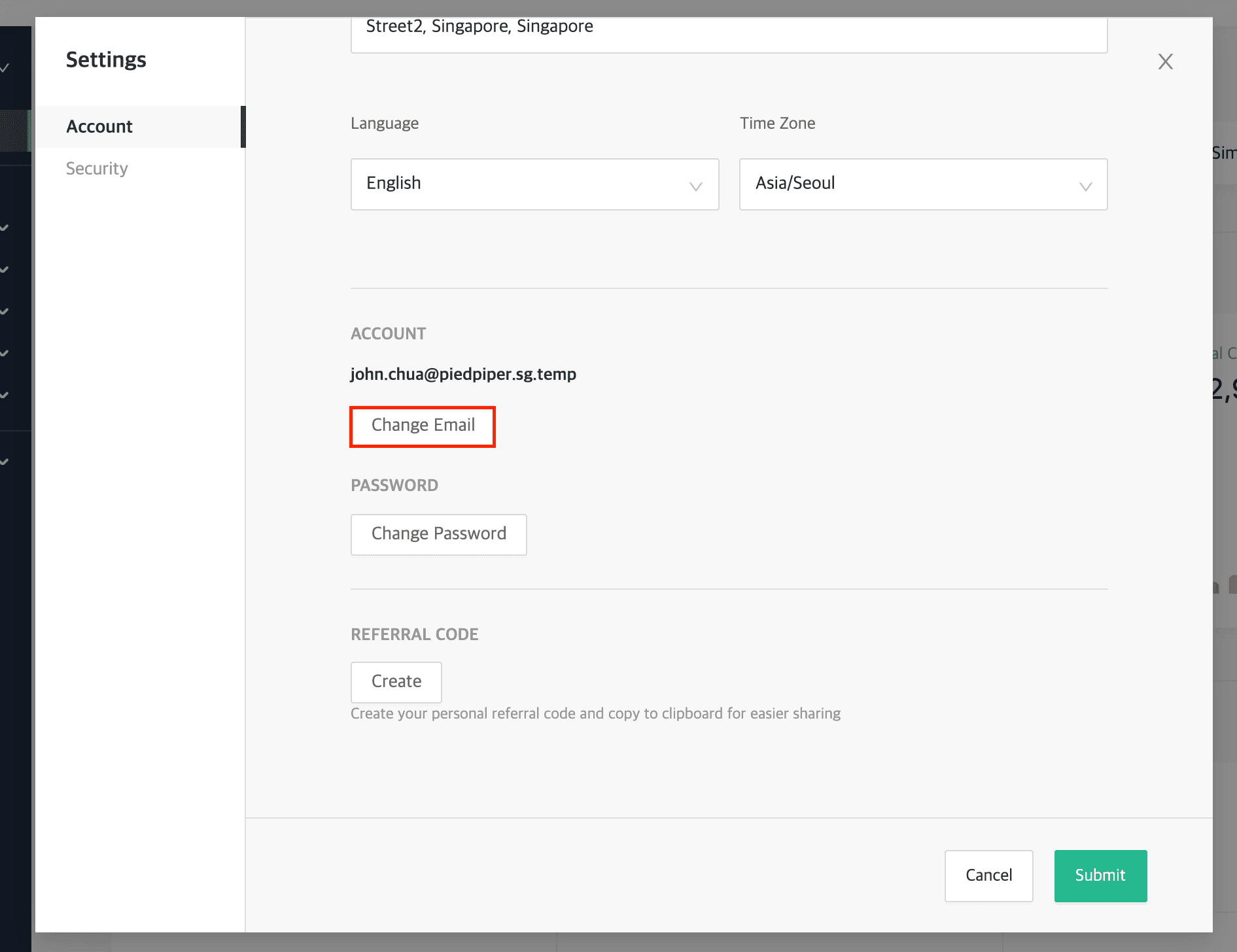Click the Settings heading area
The width and height of the screenshot is (1237, 952).
pos(106,59)
